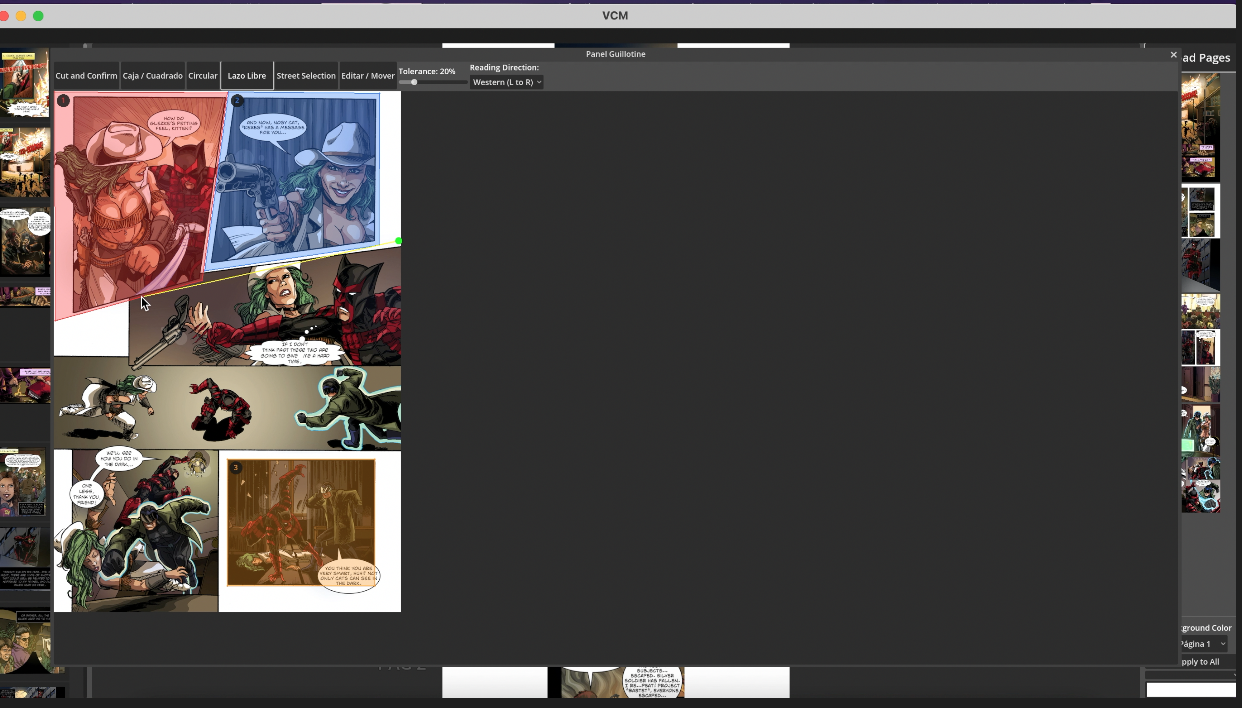1242x708 pixels.
Task: Select top thumbnail in Load Pages panel
Action: [1200, 127]
